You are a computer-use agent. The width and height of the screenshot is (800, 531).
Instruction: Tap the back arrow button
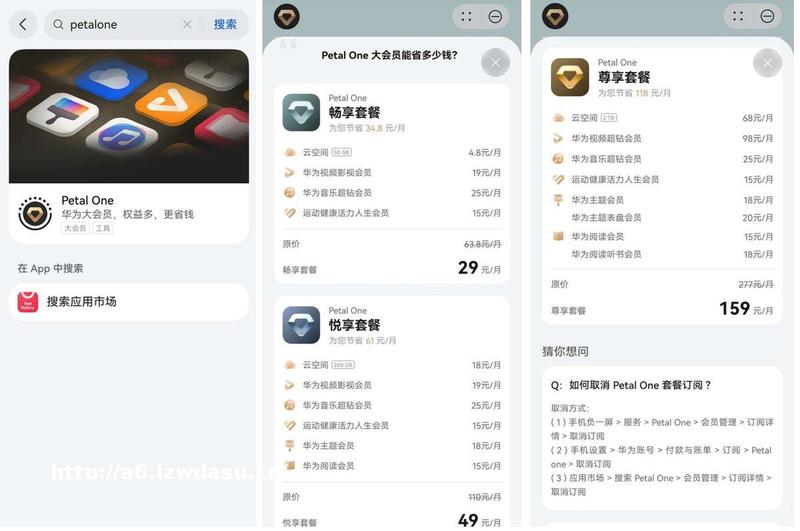tap(22, 24)
